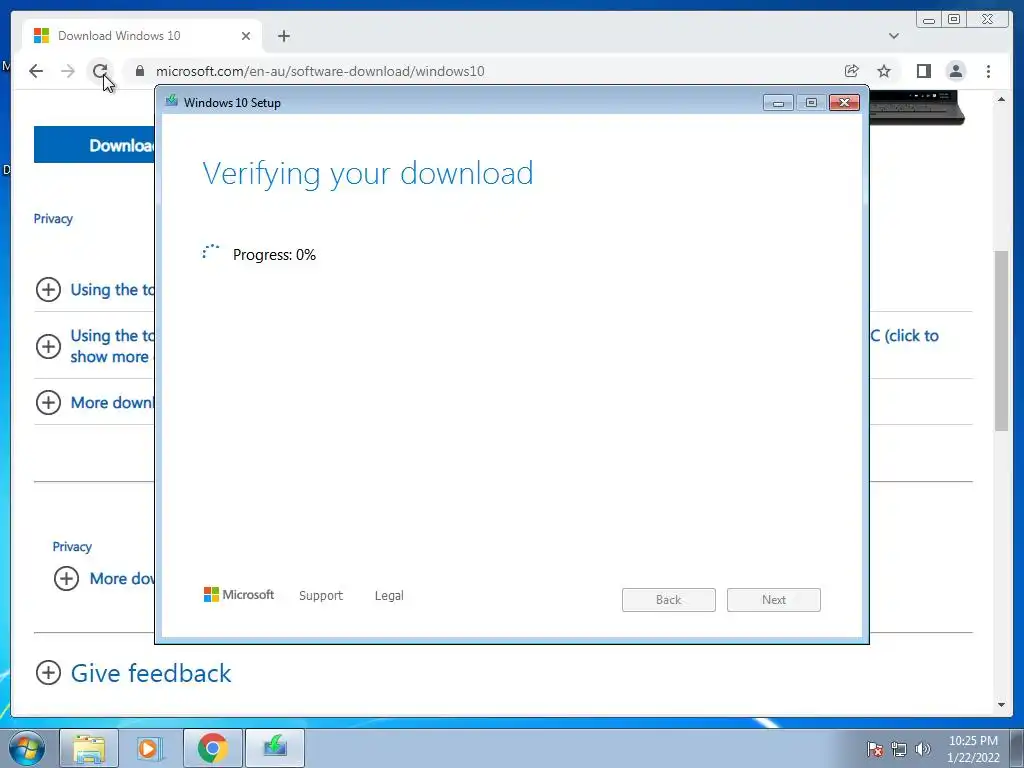The image size is (1024, 768).
Task: Open the upper Privacy link
Action: coord(53,219)
